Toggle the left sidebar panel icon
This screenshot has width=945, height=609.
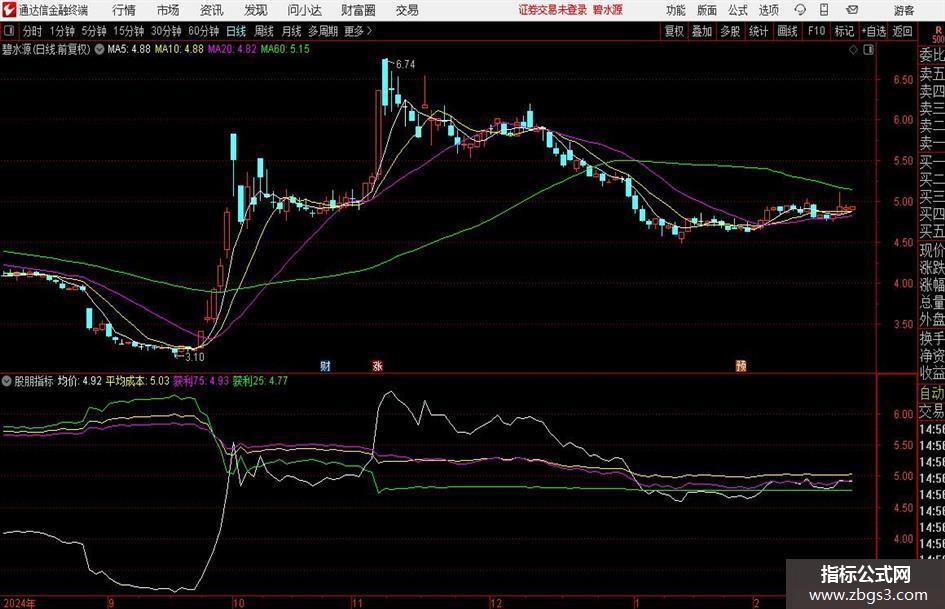pos(9,31)
